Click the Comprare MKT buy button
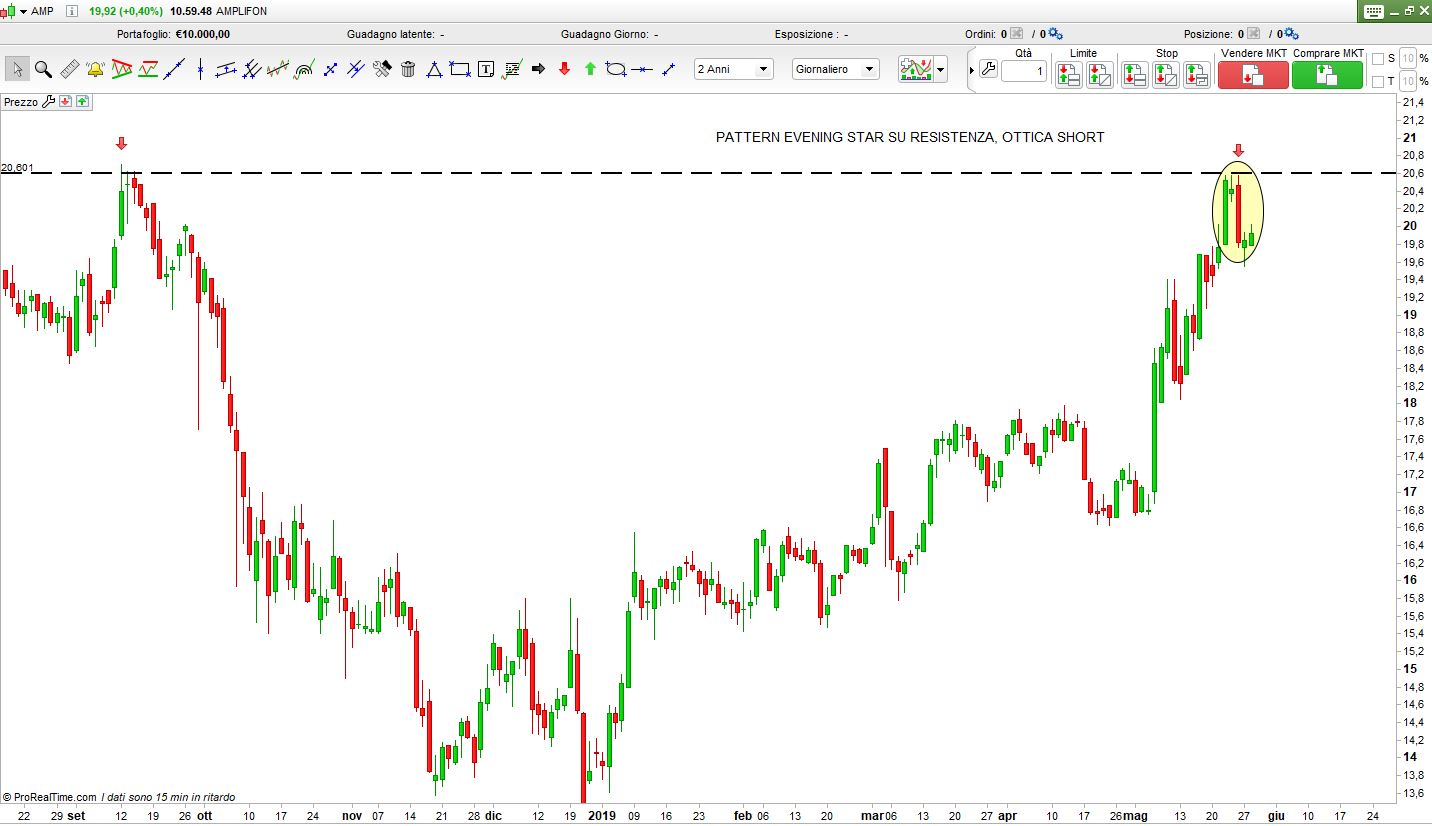The height and width of the screenshot is (826, 1432). pyautogui.click(x=1327, y=75)
